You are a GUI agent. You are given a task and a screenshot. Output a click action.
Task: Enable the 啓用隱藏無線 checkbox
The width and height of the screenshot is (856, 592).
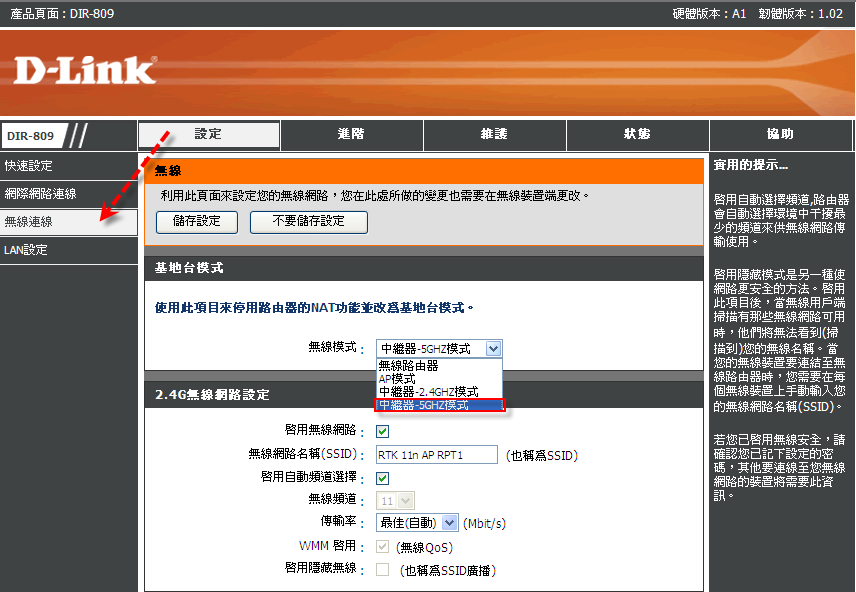tap(382, 570)
